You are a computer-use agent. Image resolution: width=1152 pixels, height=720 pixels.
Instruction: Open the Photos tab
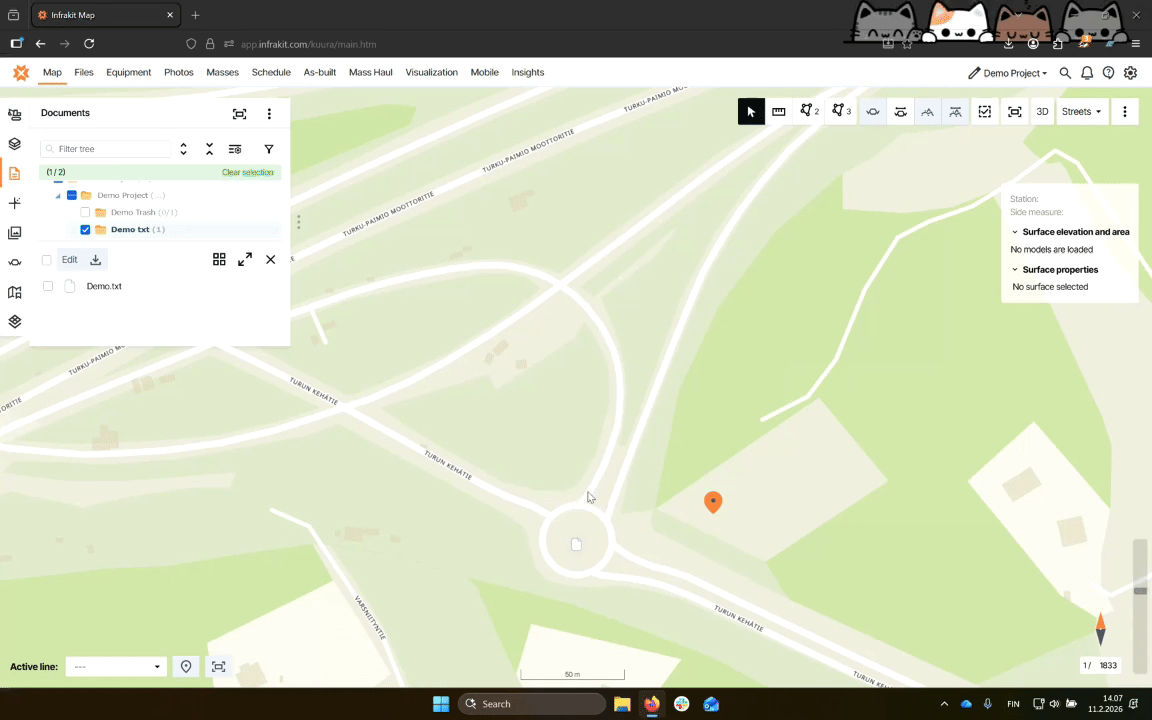(x=179, y=73)
